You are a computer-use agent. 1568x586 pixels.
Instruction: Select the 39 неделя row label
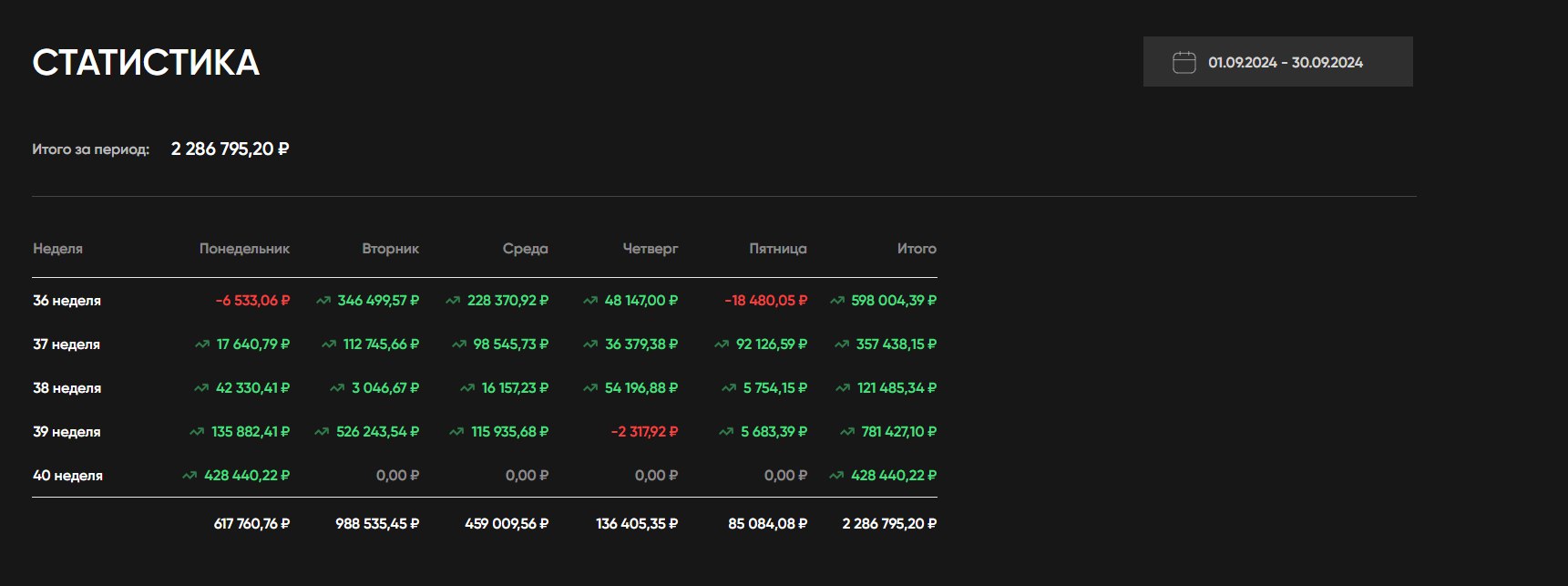tap(67, 432)
